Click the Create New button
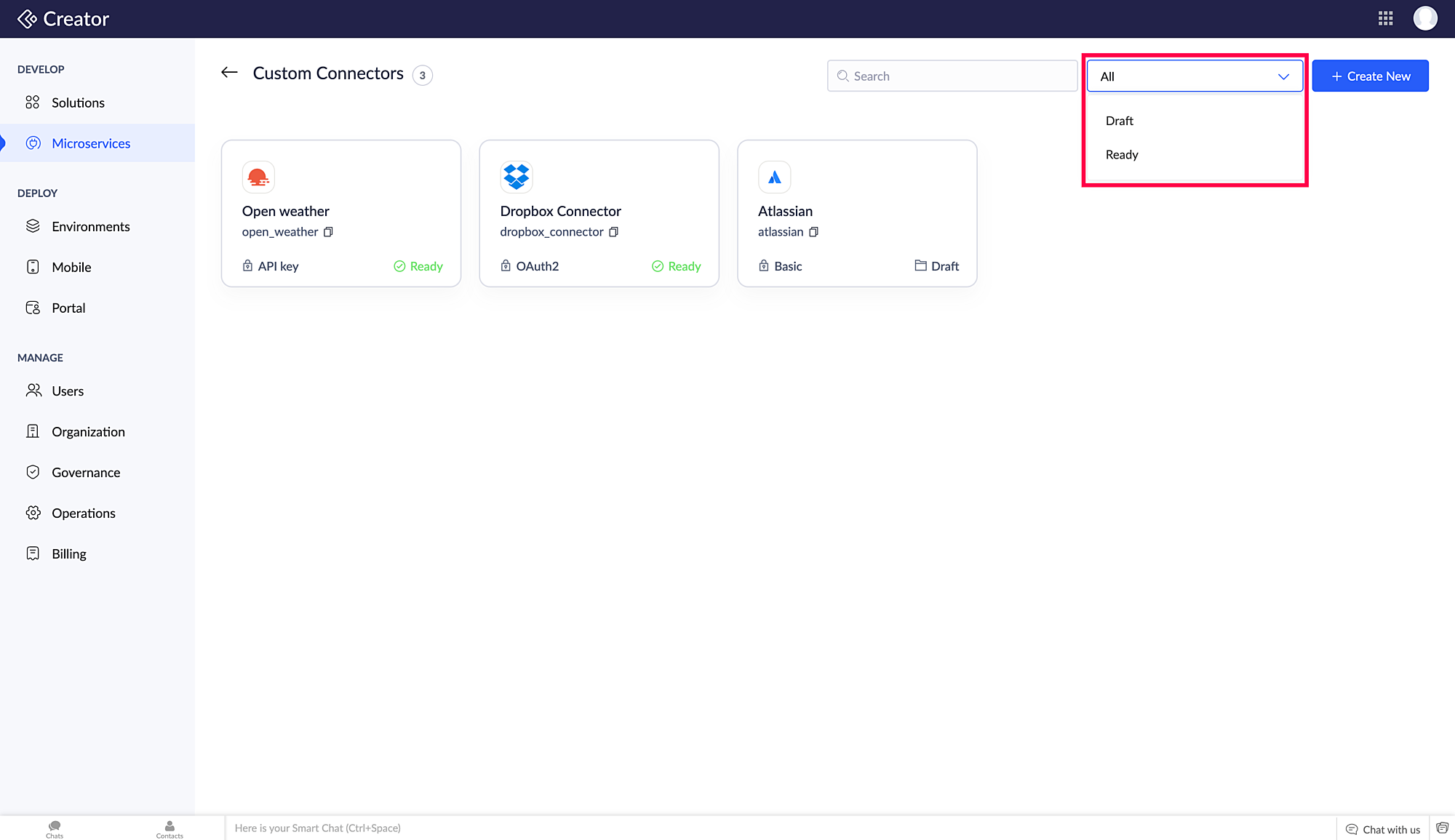 point(1370,76)
